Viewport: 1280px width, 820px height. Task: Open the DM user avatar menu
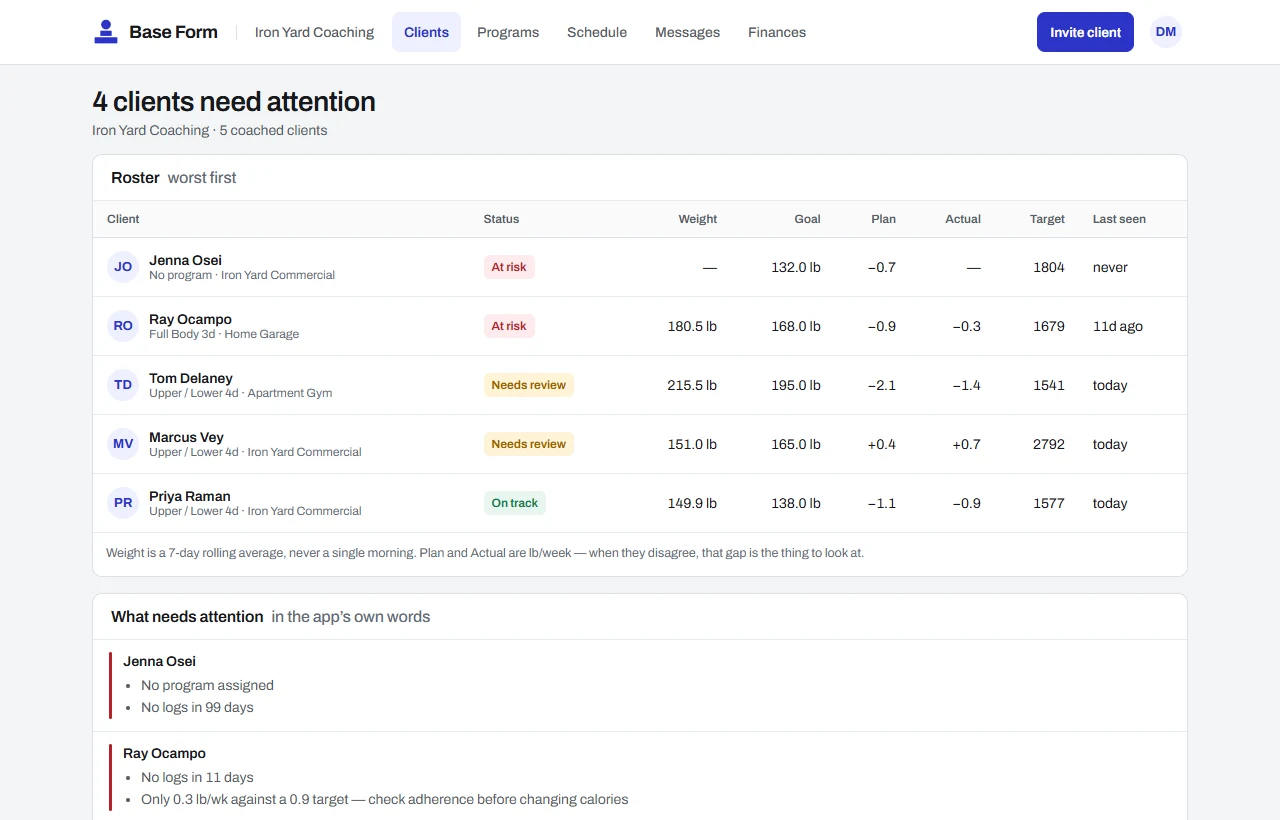click(x=1166, y=32)
